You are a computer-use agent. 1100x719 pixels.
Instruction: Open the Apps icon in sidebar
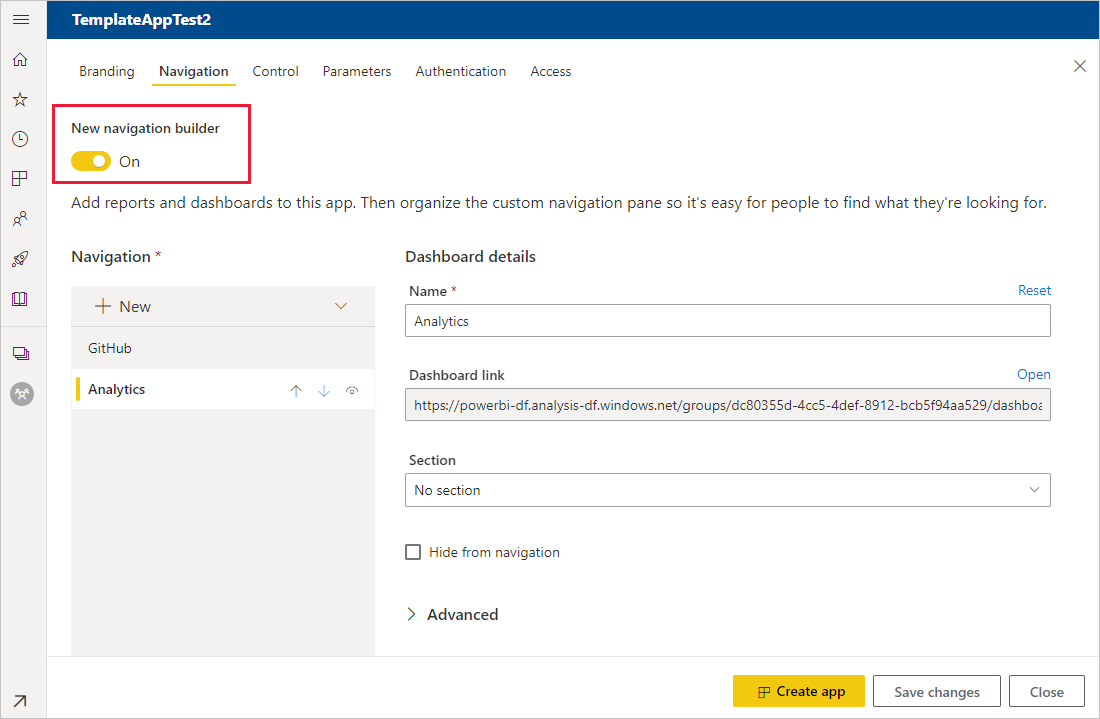point(20,179)
